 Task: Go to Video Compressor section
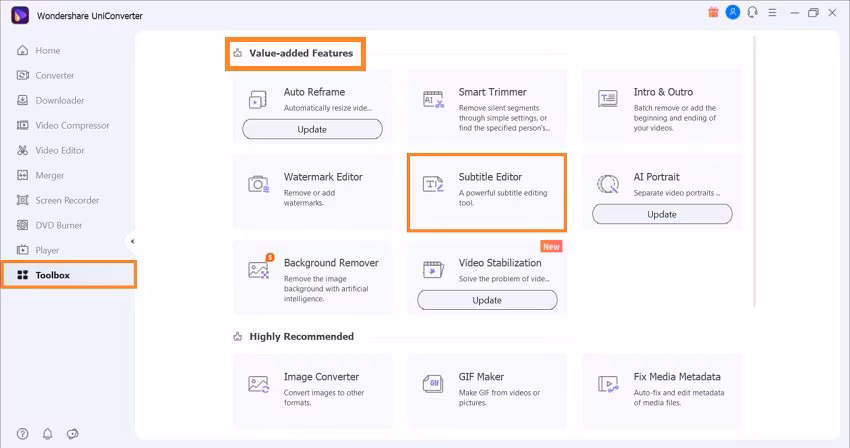point(72,125)
